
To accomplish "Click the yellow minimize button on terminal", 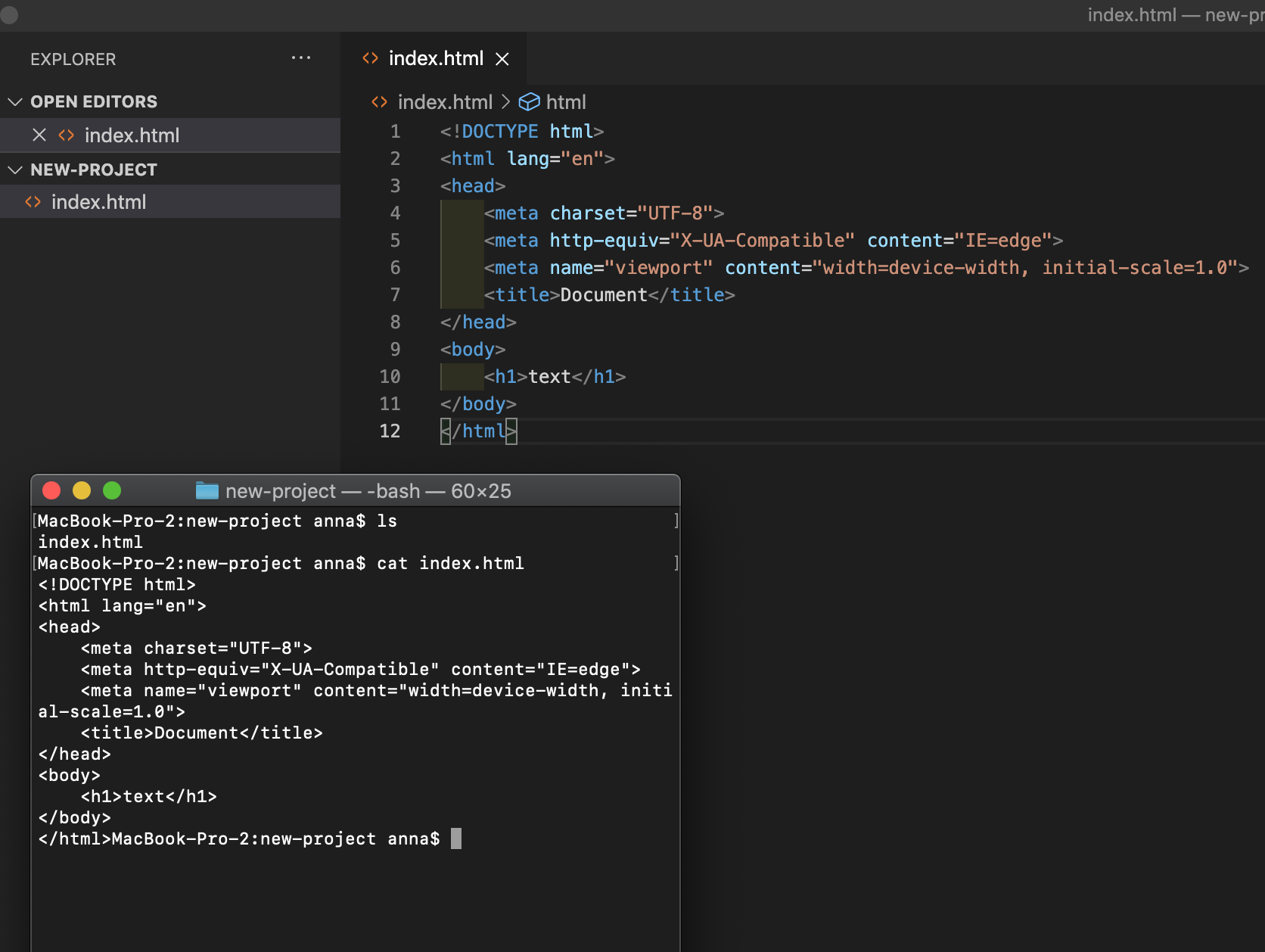I will (82, 491).
